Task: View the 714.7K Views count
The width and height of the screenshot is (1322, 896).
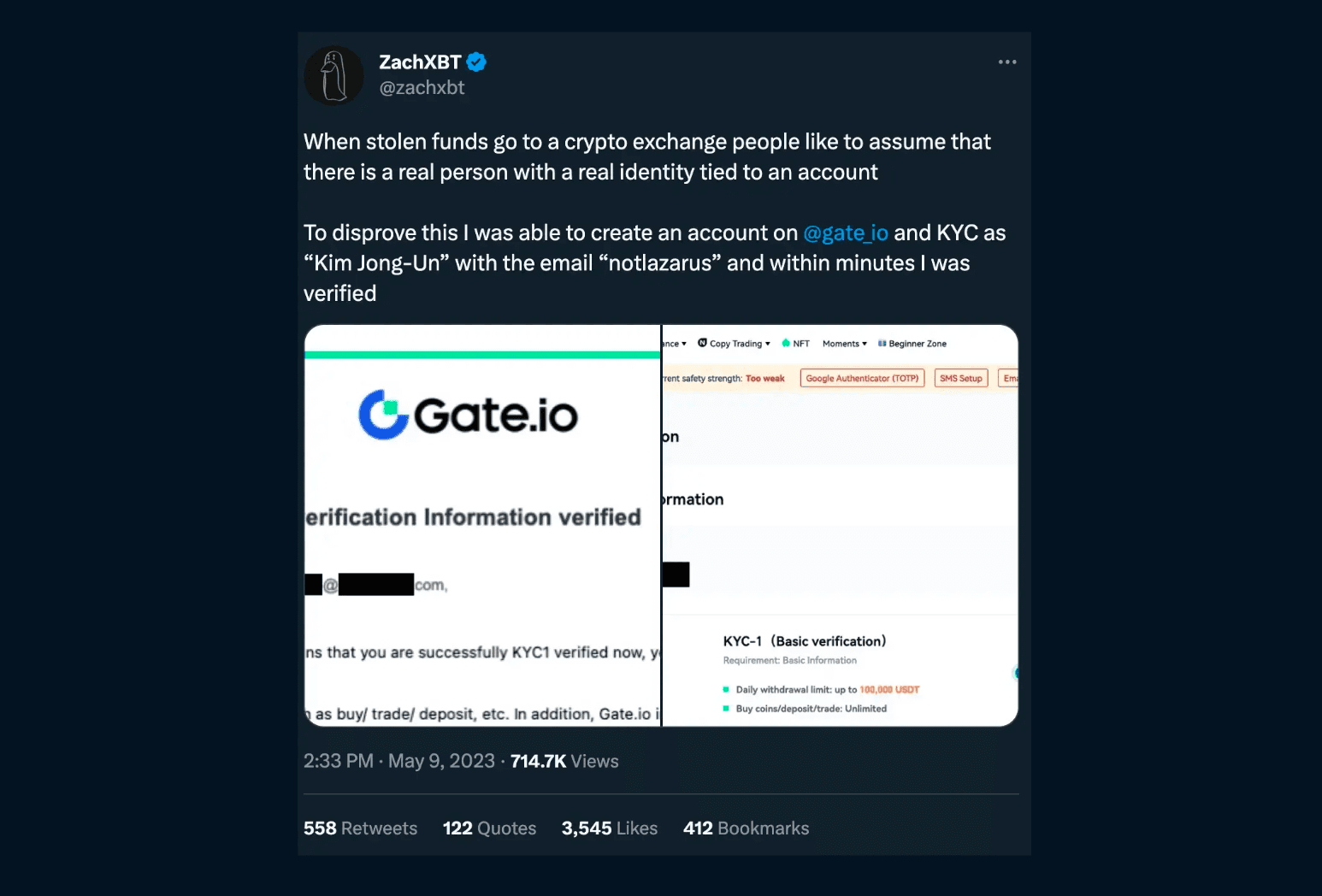Action: coord(564,761)
